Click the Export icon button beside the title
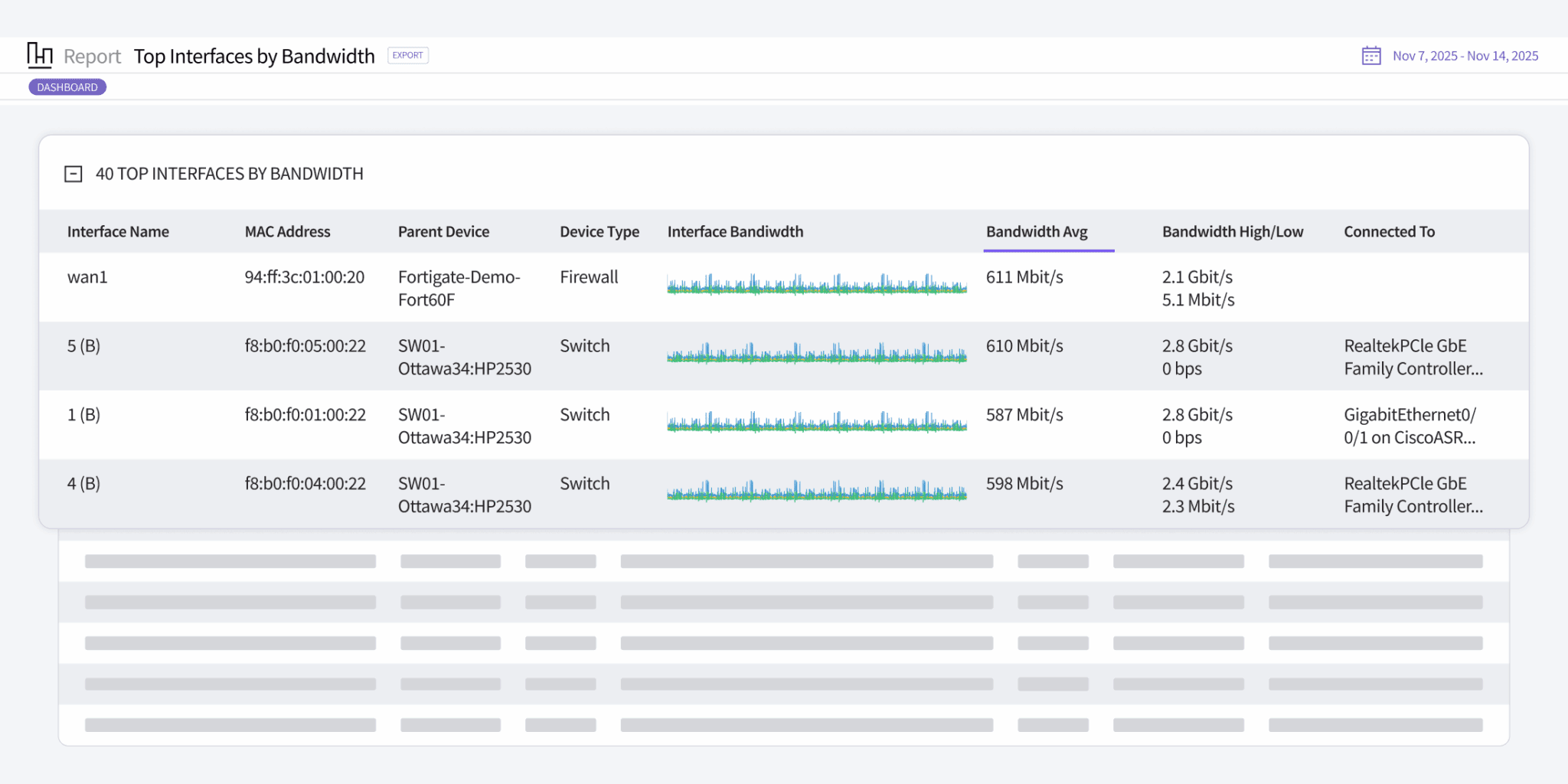Screen dimensions: 1568x784 click(x=407, y=55)
